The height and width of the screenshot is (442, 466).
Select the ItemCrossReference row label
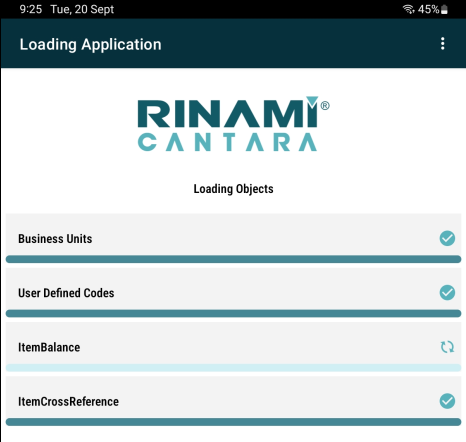point(68,402)
